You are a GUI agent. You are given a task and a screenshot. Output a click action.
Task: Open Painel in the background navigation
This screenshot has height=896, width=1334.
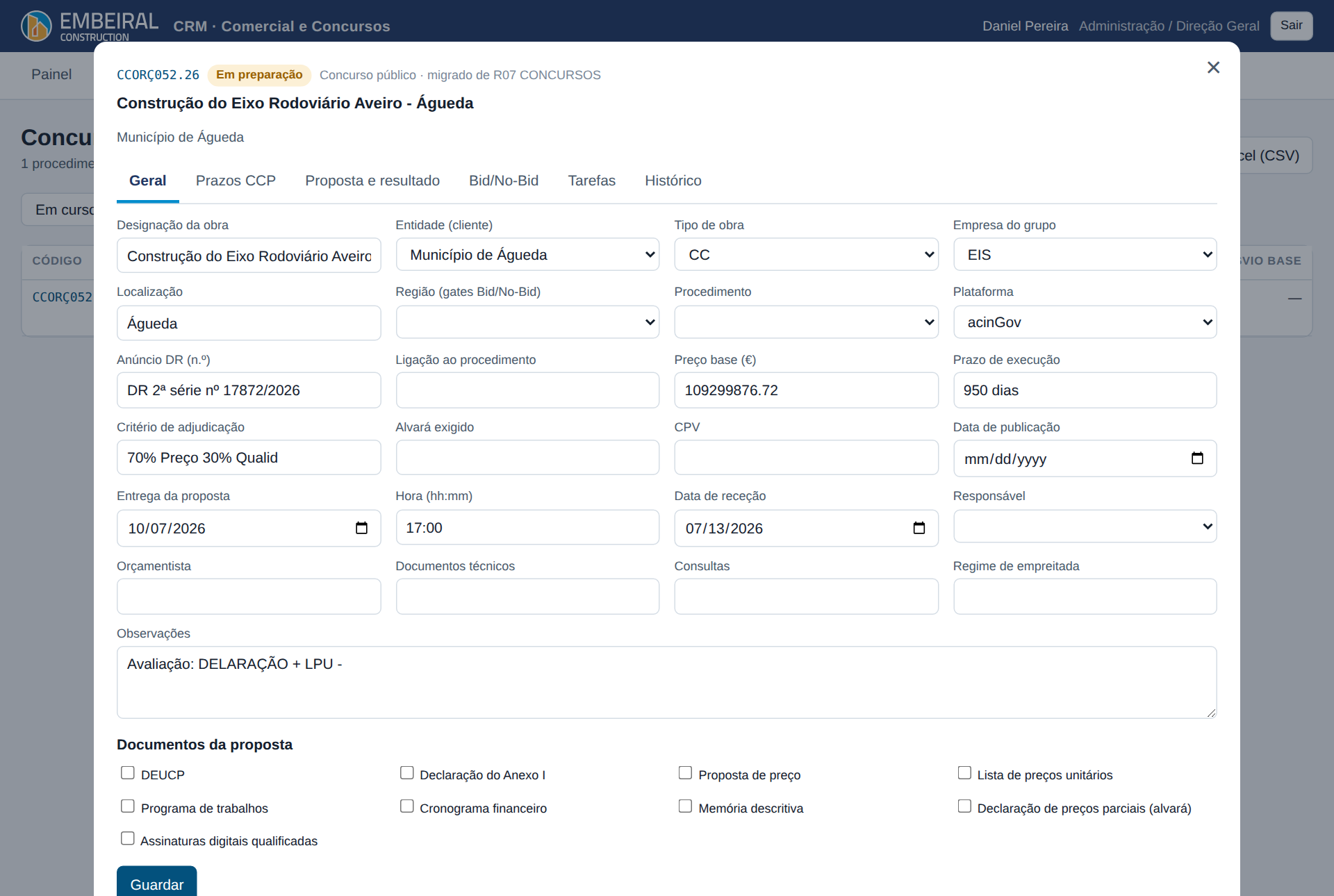click(51, 74)
